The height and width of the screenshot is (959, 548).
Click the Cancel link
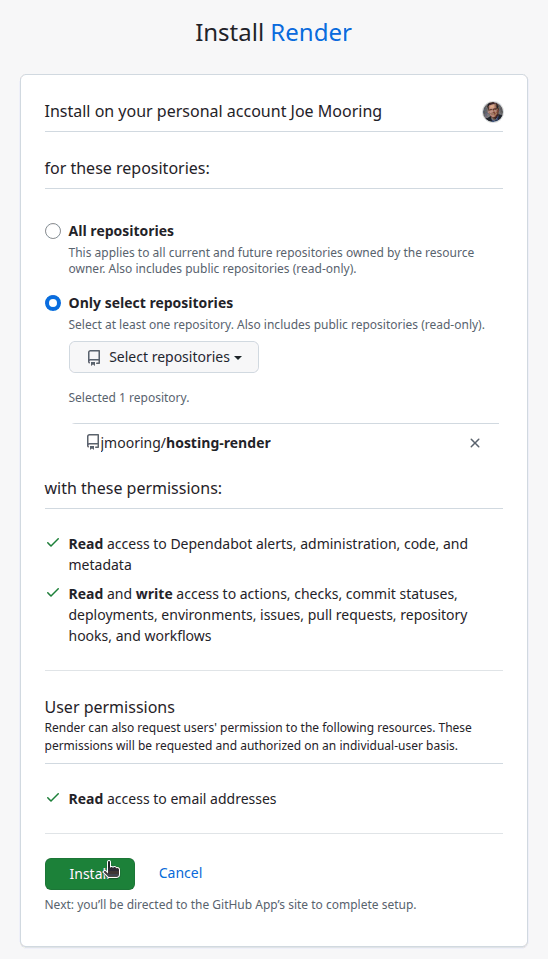180,873
